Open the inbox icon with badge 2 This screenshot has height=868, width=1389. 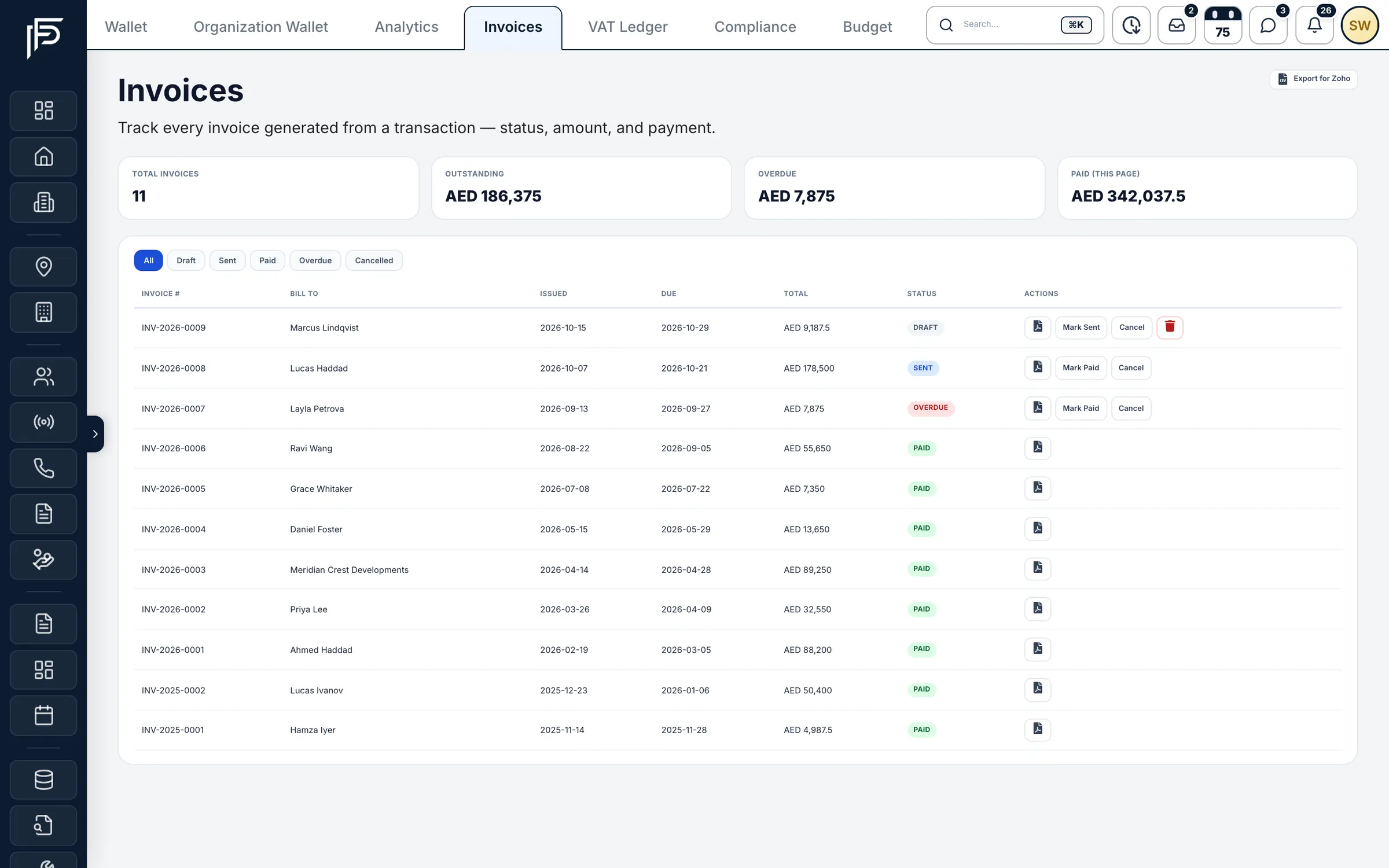pyautogui.click(x=1177, y=25)
